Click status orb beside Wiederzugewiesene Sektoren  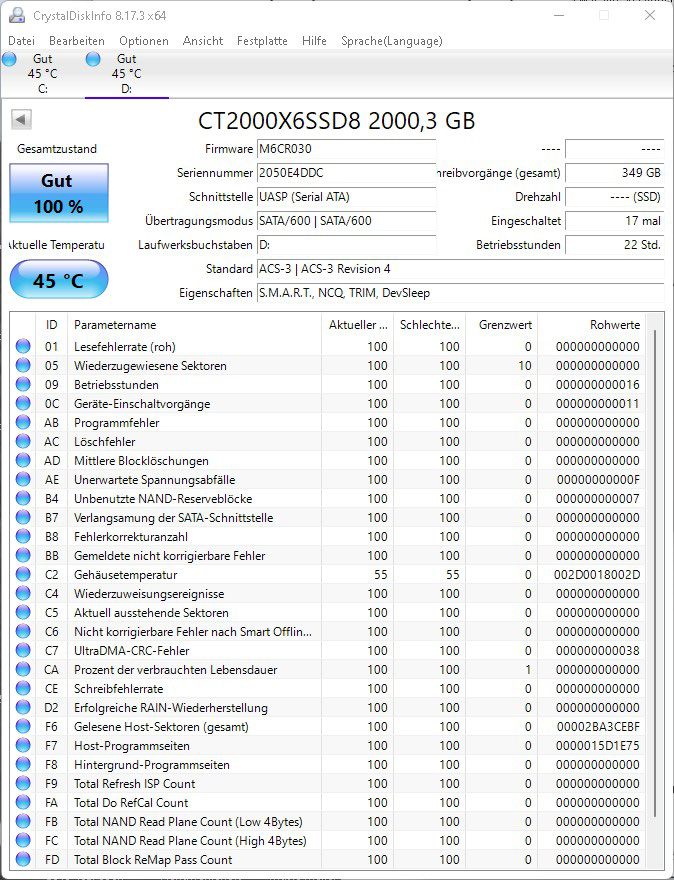point(23,366)
